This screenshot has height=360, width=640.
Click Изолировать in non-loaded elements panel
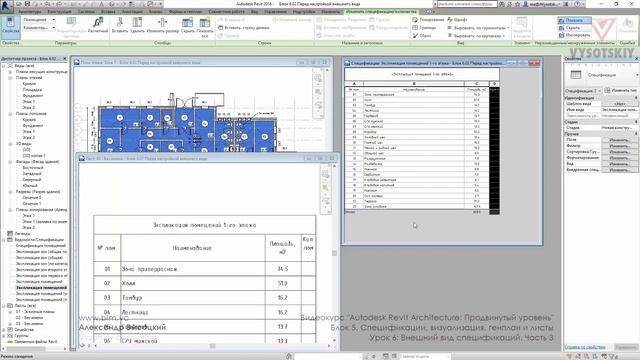[x=574, y=36]
